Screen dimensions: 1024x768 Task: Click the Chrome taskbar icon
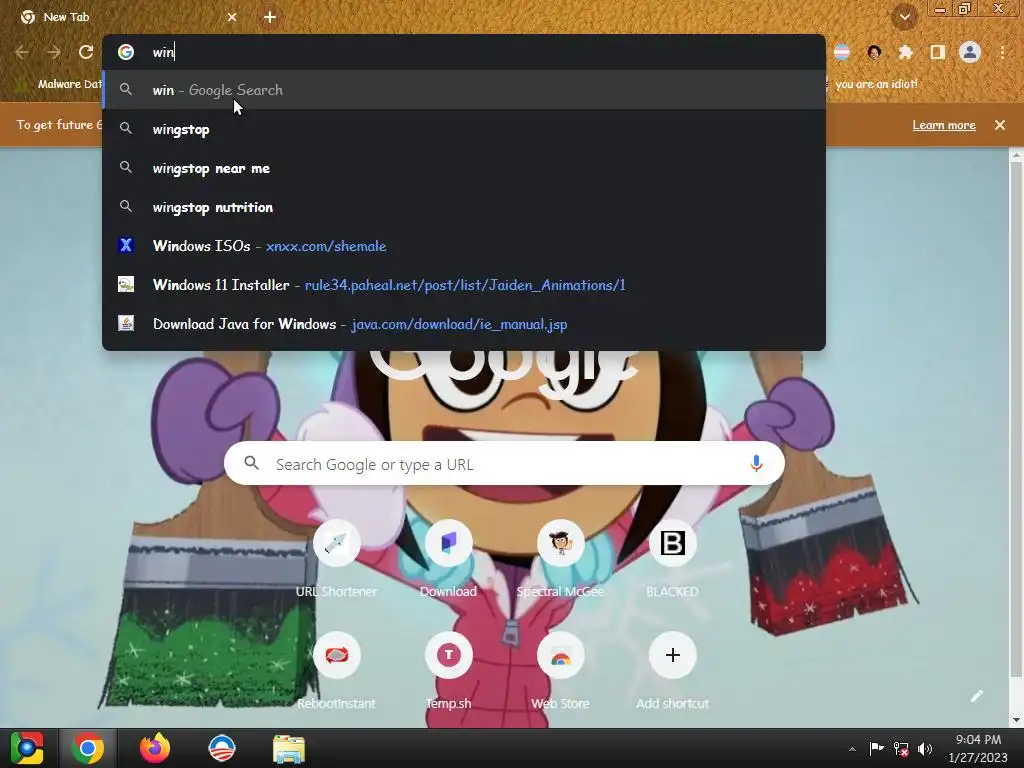88,748
